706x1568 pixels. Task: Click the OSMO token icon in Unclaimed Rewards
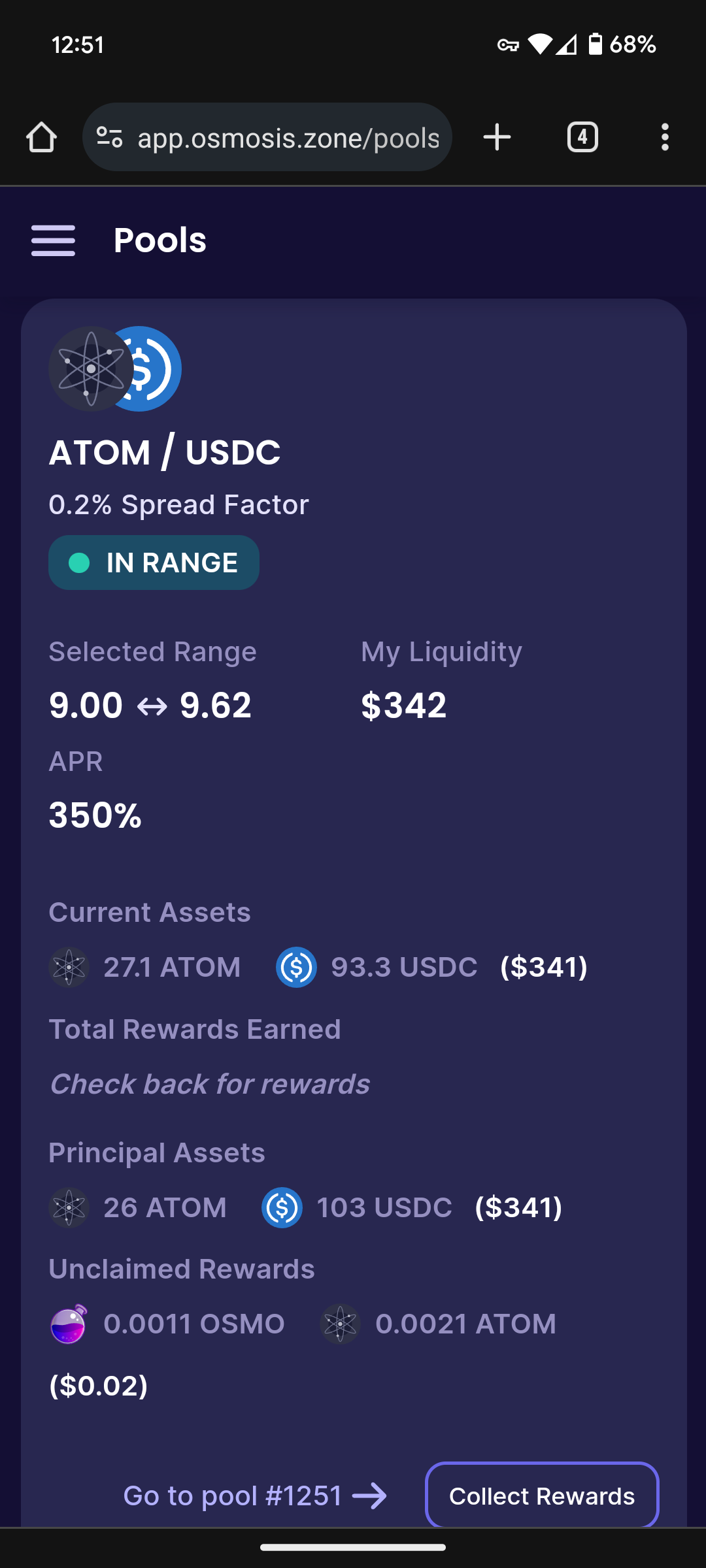(69, 1324)
